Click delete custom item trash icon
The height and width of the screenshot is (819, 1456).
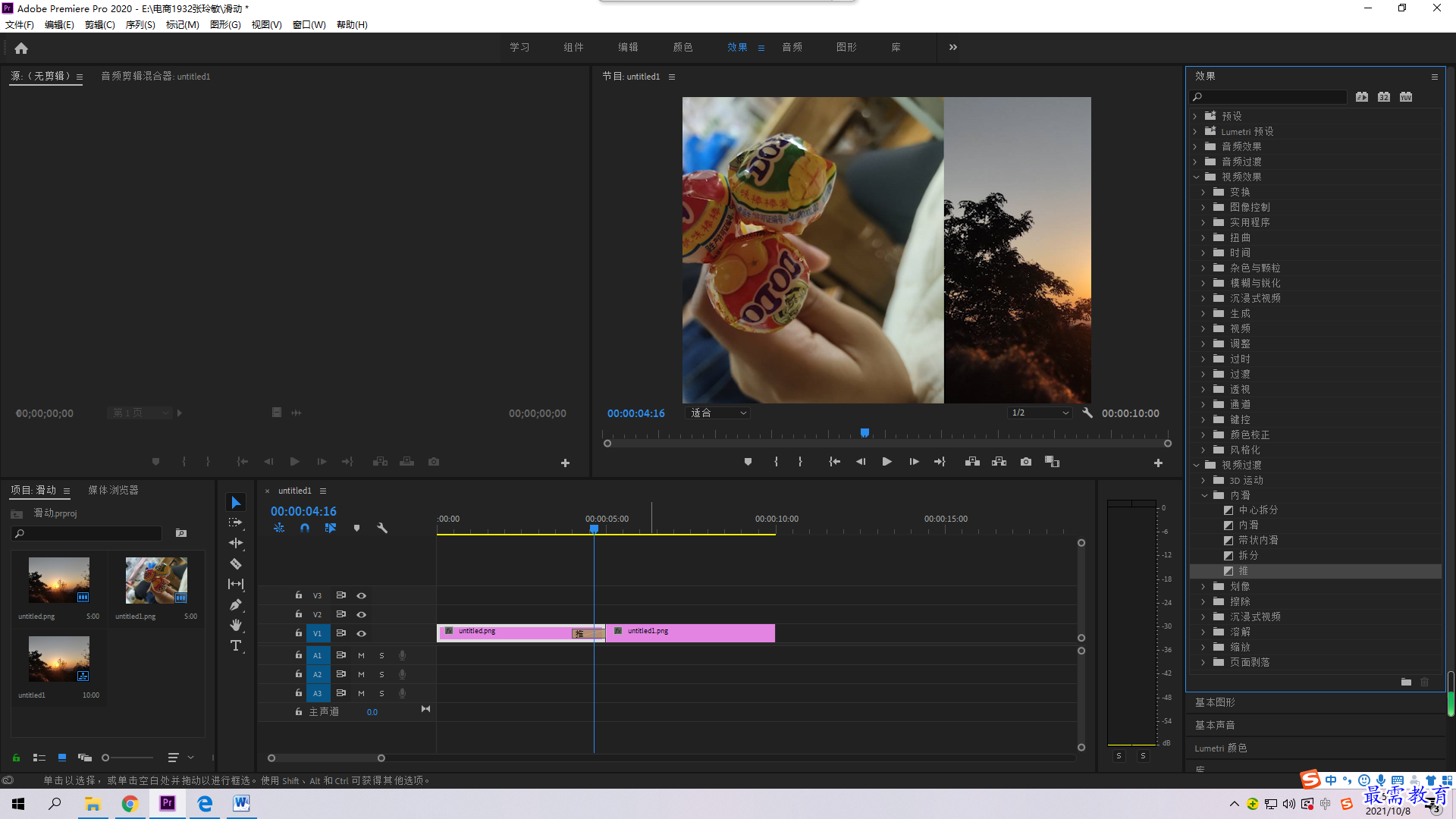[1425, 682]
